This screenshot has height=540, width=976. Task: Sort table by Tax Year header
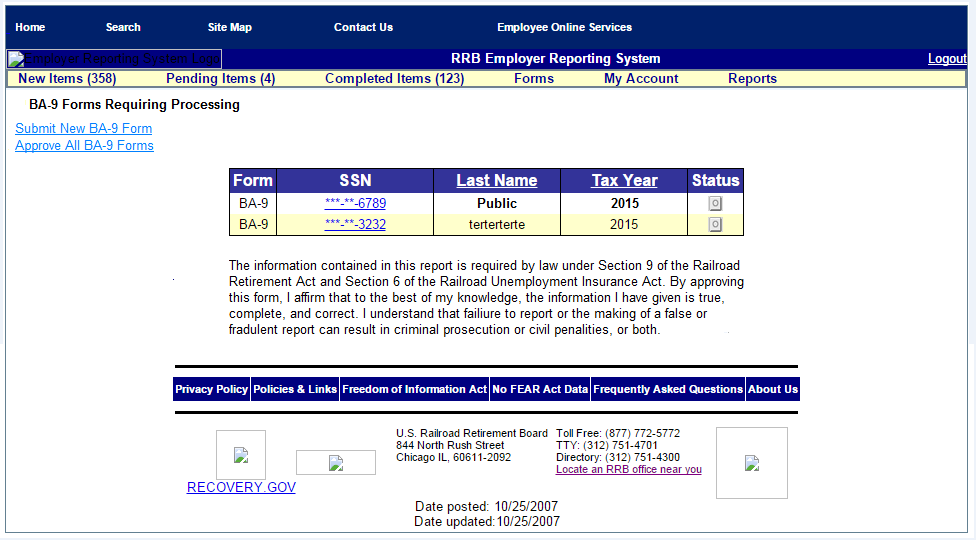[x=624, y=181]
